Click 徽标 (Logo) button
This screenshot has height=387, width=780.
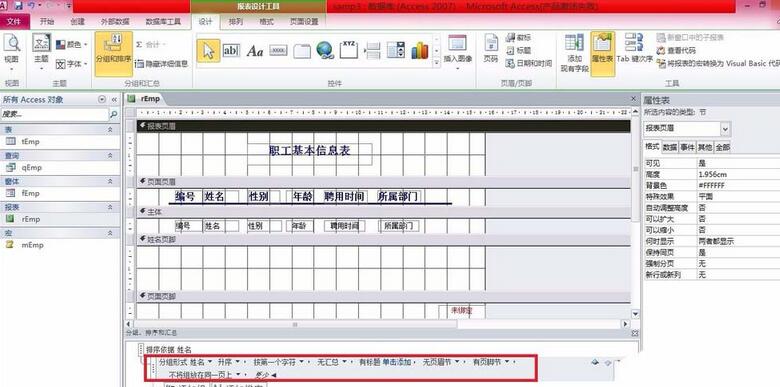pyautogui.click(x=519, y=38)
